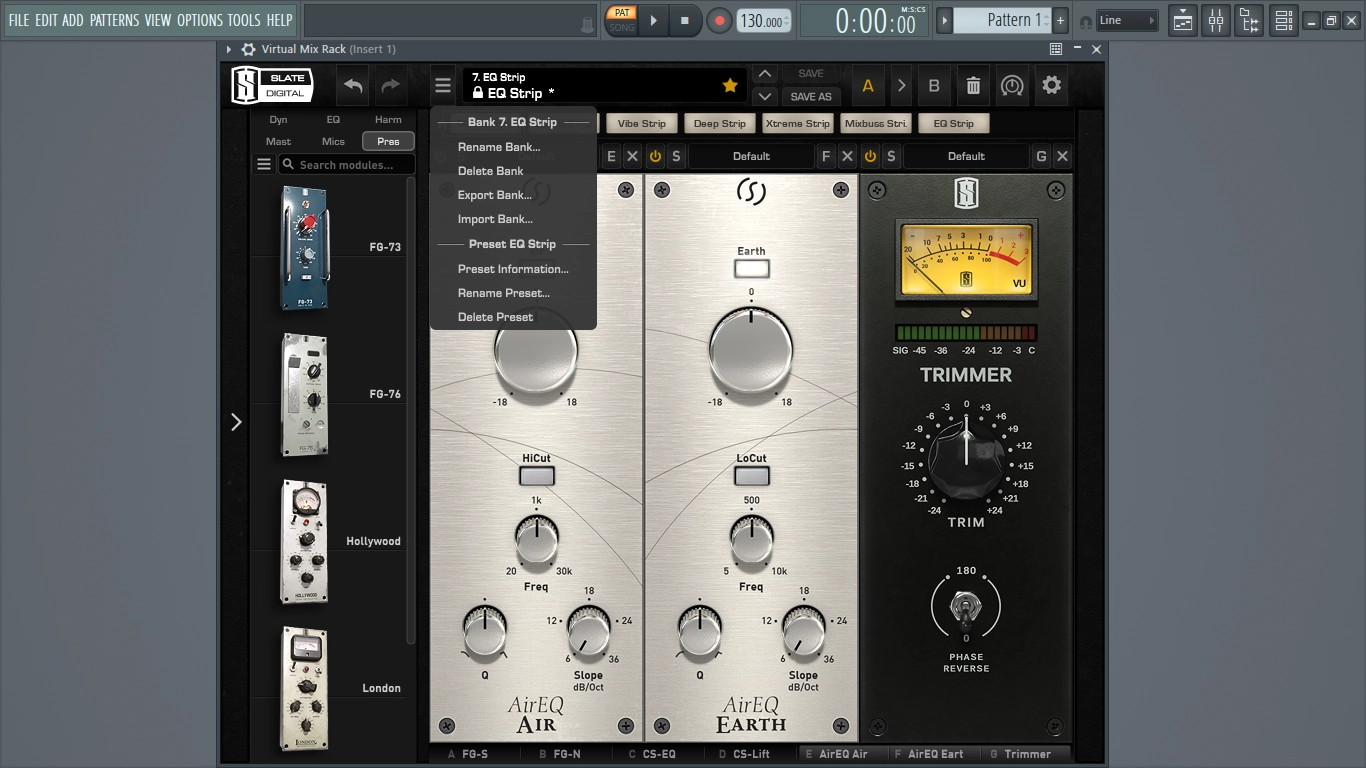Load the Mixbuss Stri. preset button
The image size is (1366, 768).
(x=876, y=124)
